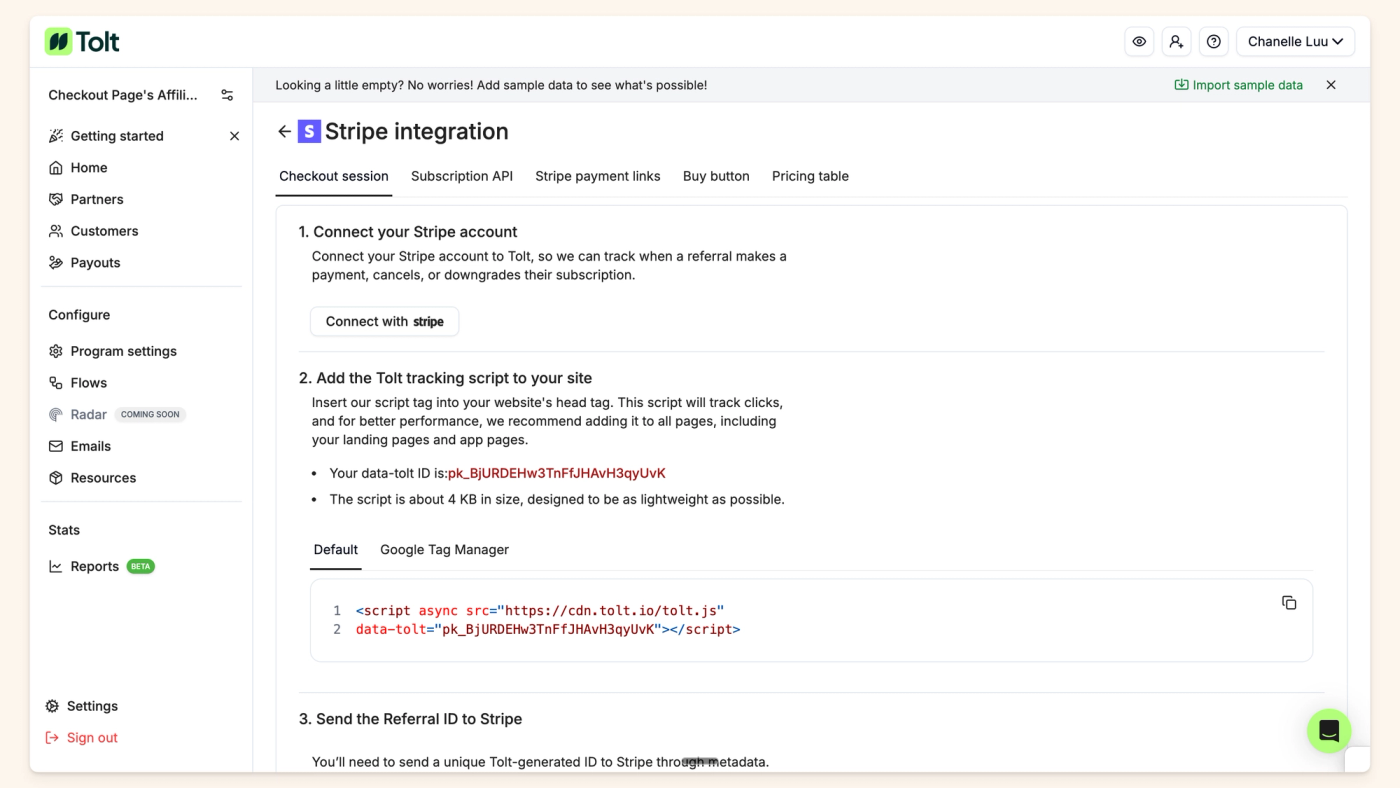Open the Stripe payment links tab
This screenshot has height=788, width=1400.
pyautogui.click(x=598, y=176)
